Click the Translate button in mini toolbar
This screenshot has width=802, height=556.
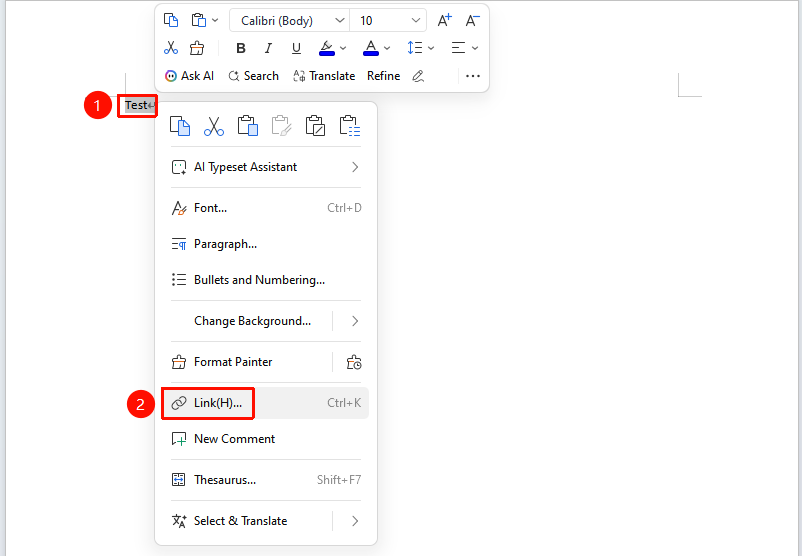324,76
